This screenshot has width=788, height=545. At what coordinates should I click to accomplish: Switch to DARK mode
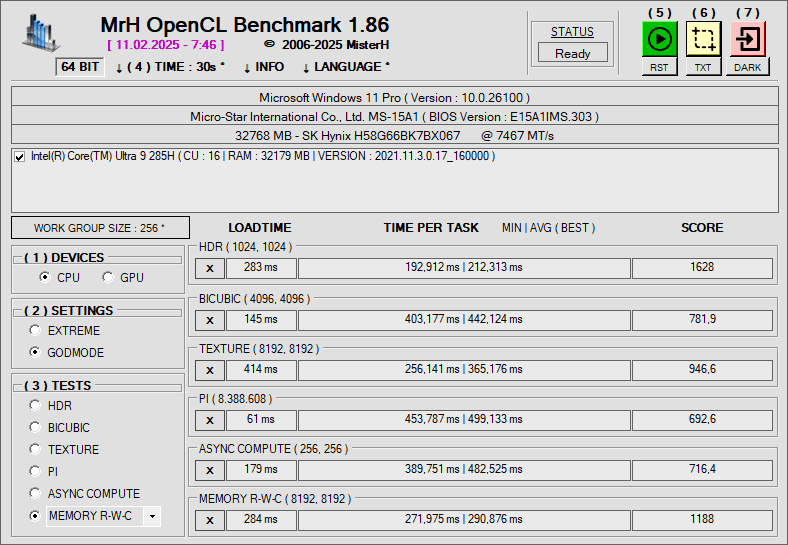[747, 67]
